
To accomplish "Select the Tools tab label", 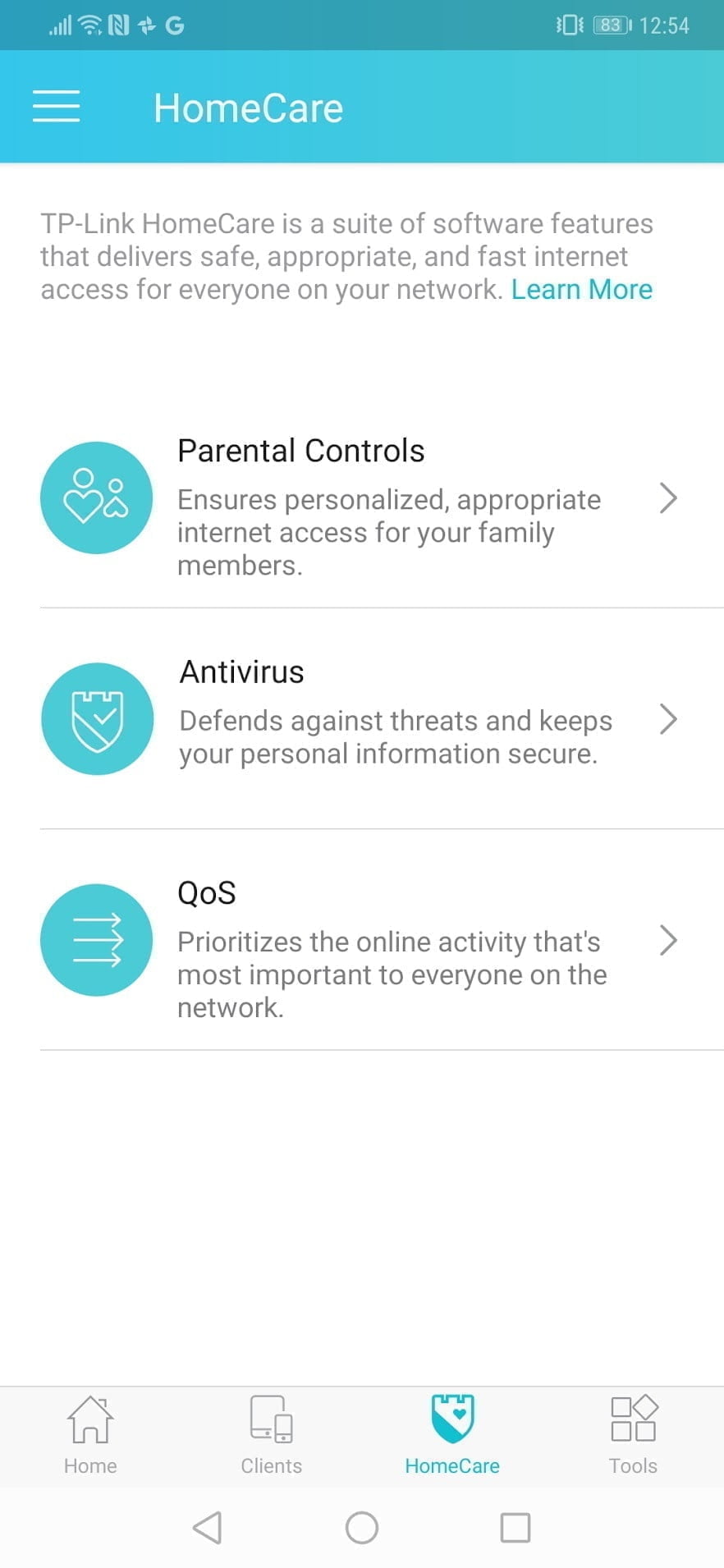I will pos(633,1466).
